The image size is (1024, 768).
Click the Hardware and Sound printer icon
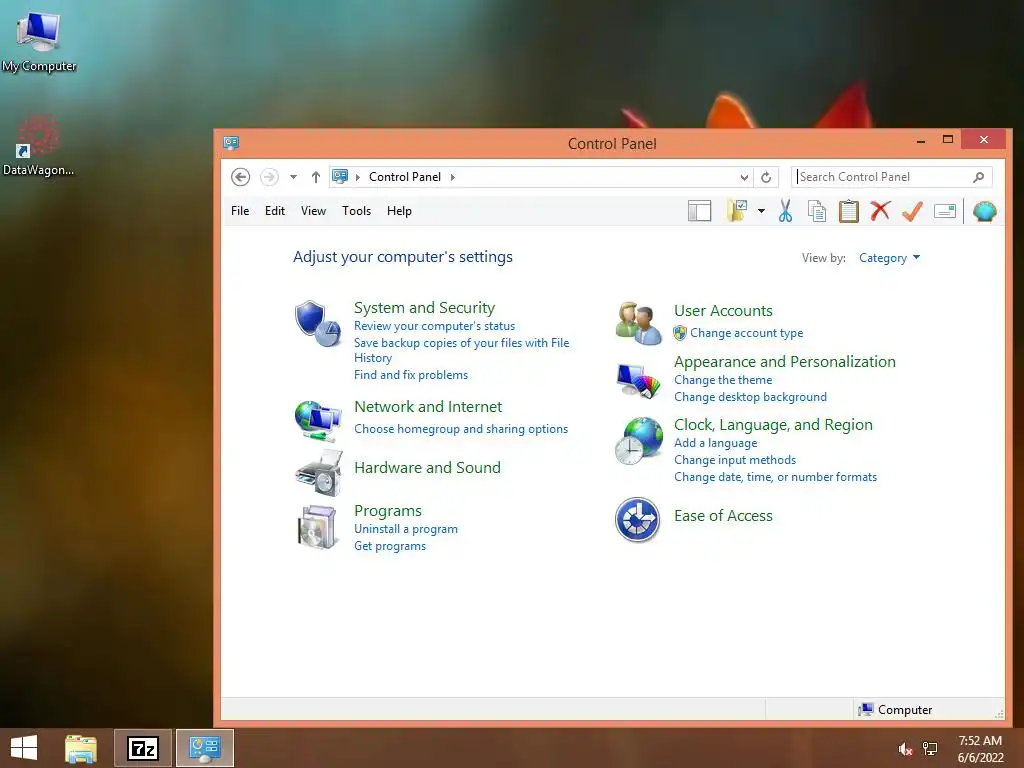coord(318,473)
